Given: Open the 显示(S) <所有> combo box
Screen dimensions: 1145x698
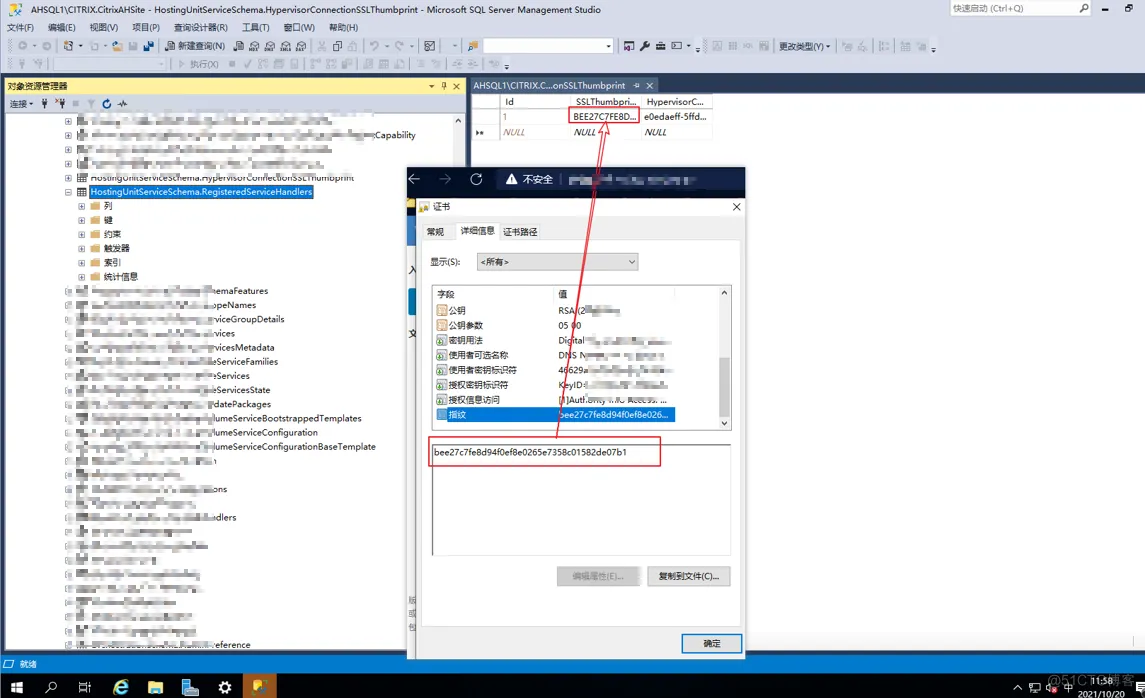Looking at the screenshot, I should [557, 262].
